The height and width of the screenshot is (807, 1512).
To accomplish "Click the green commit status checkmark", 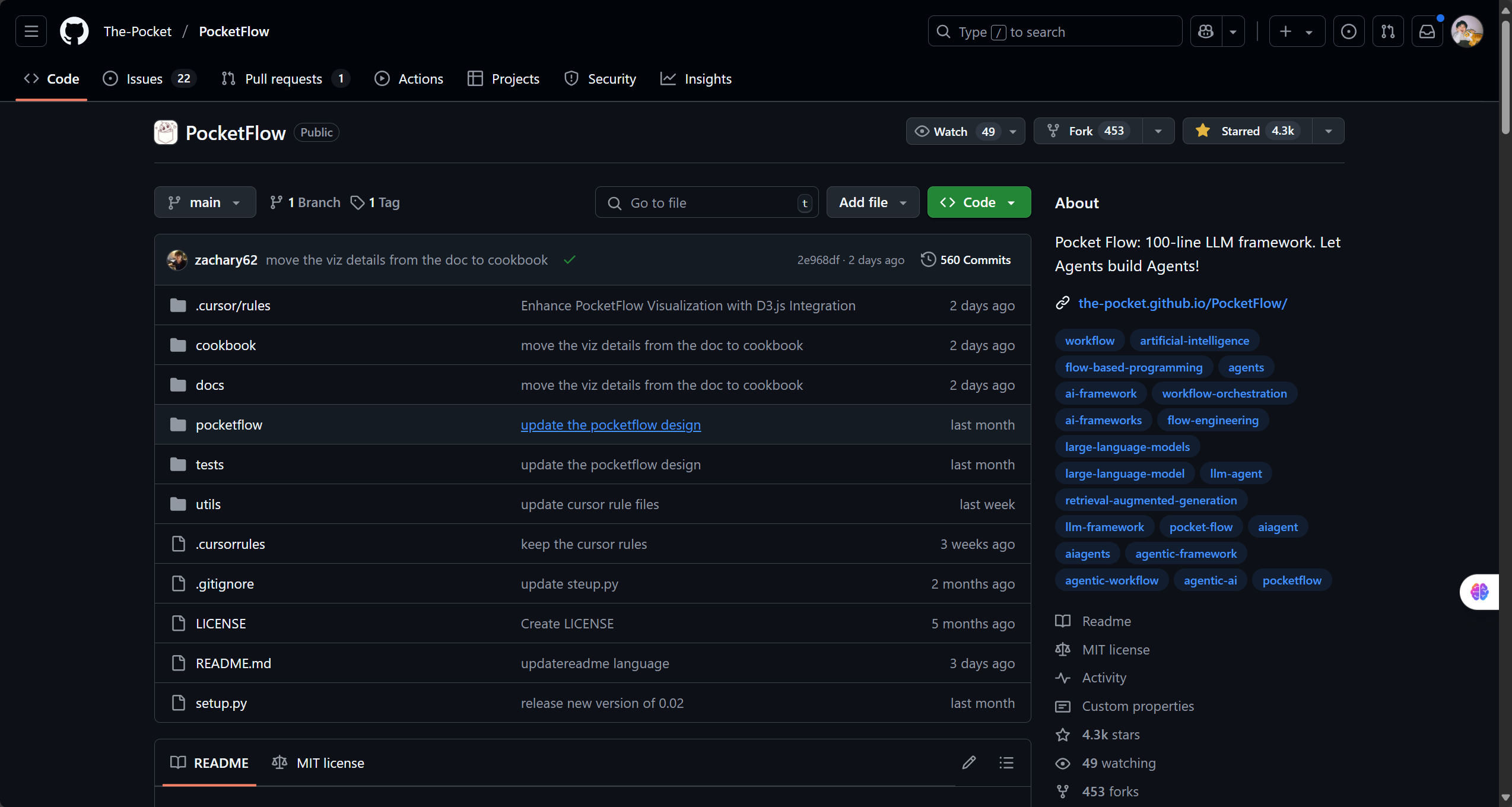I will [569, 260].
